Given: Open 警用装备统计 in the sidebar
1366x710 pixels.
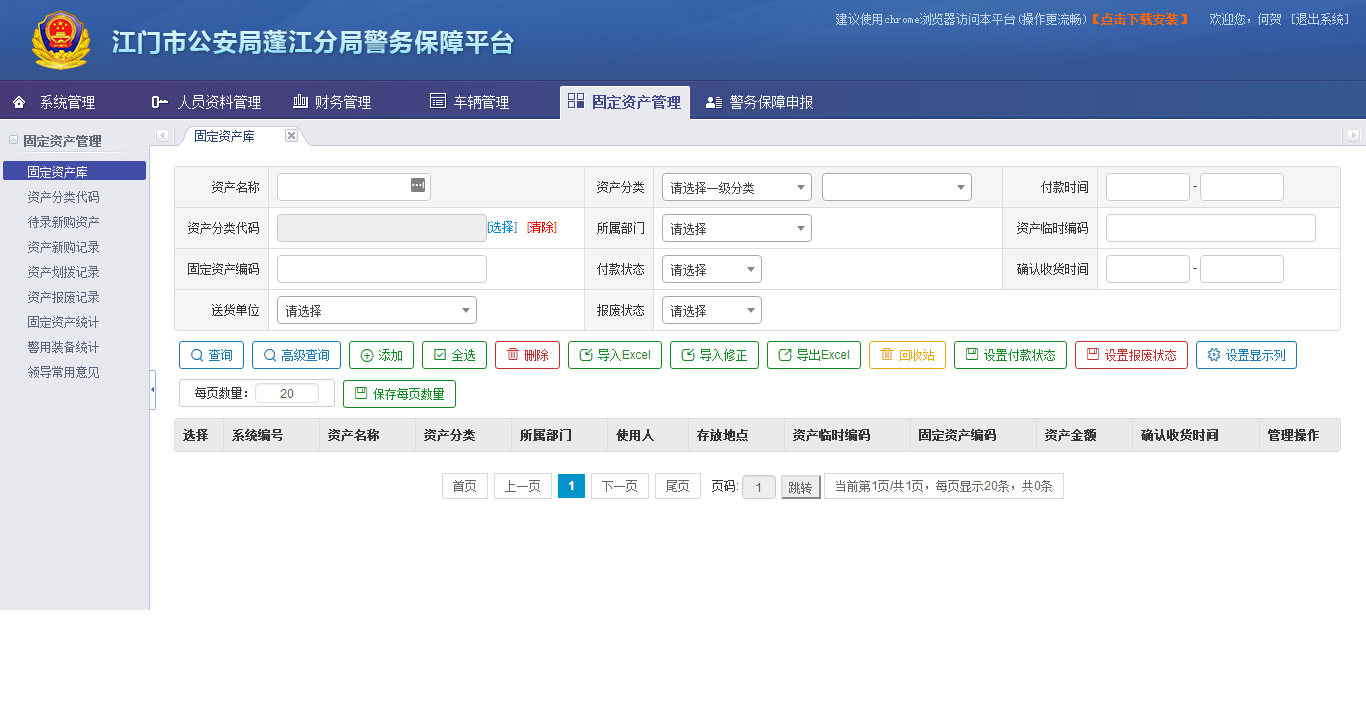Looking at the screenshot, I should click(x=63, y=347).
